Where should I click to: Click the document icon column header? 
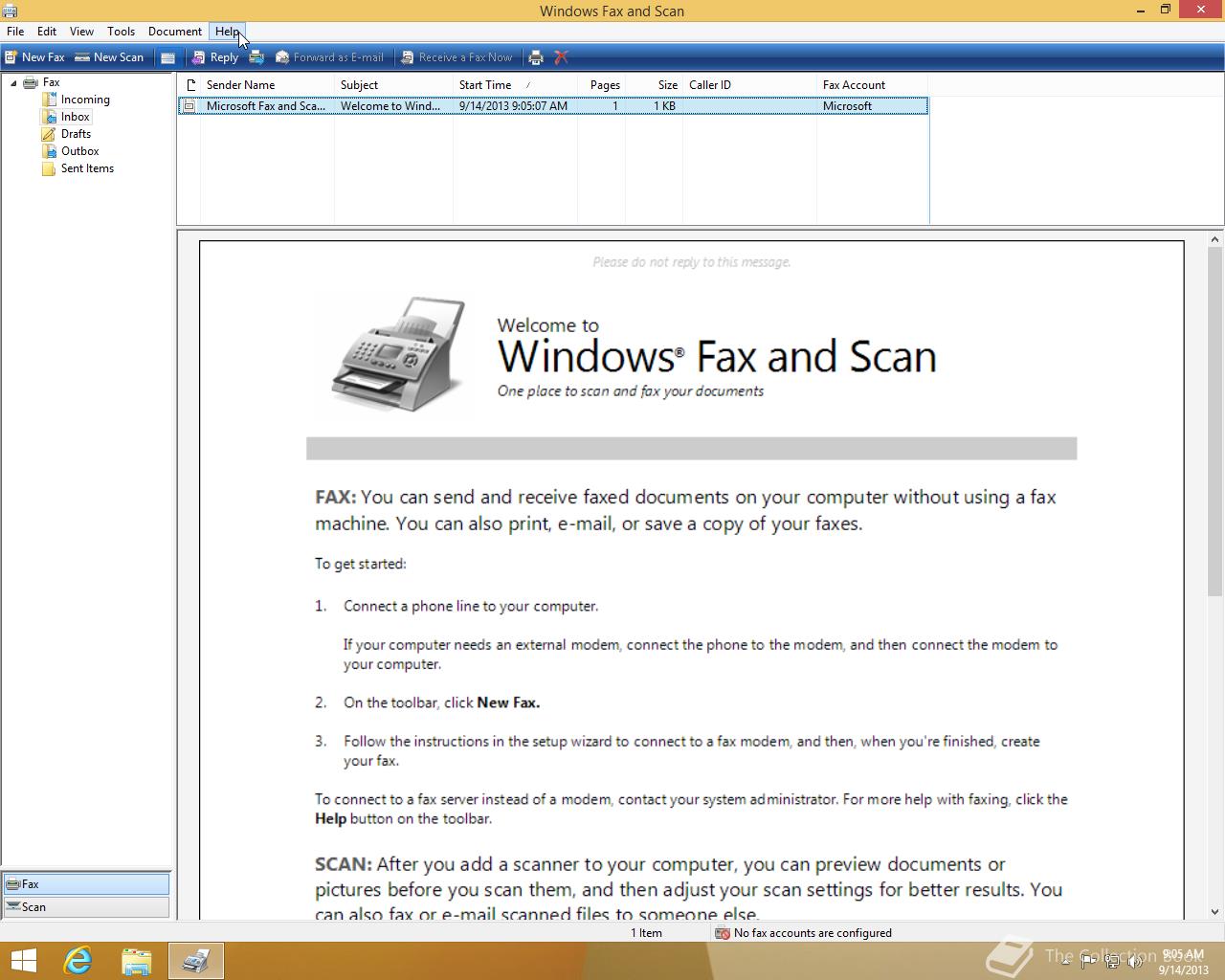[x=189, y=85]
